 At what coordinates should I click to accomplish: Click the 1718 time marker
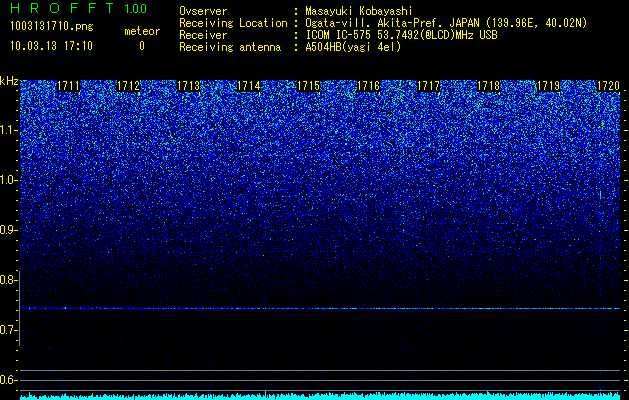489,86
